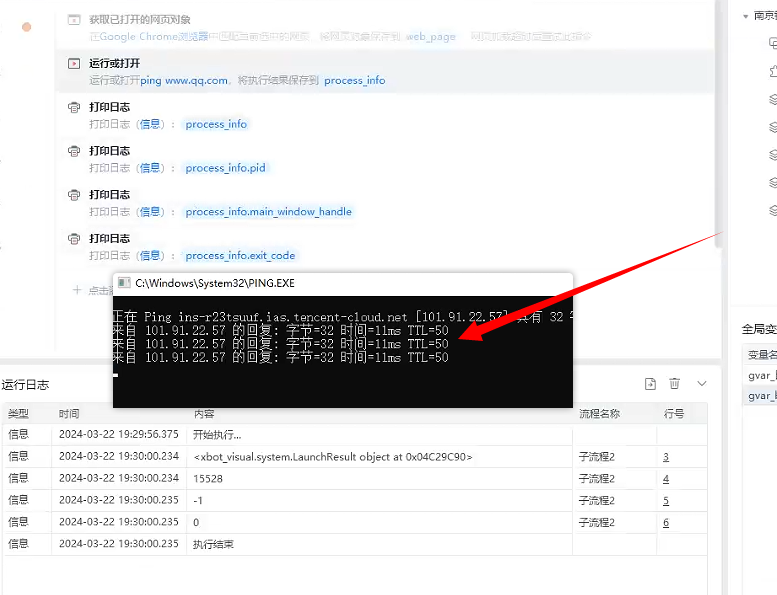Screen dimensions: 777x595
Task: Select the process_info.pid variable tag
Action: coord(226,168)
